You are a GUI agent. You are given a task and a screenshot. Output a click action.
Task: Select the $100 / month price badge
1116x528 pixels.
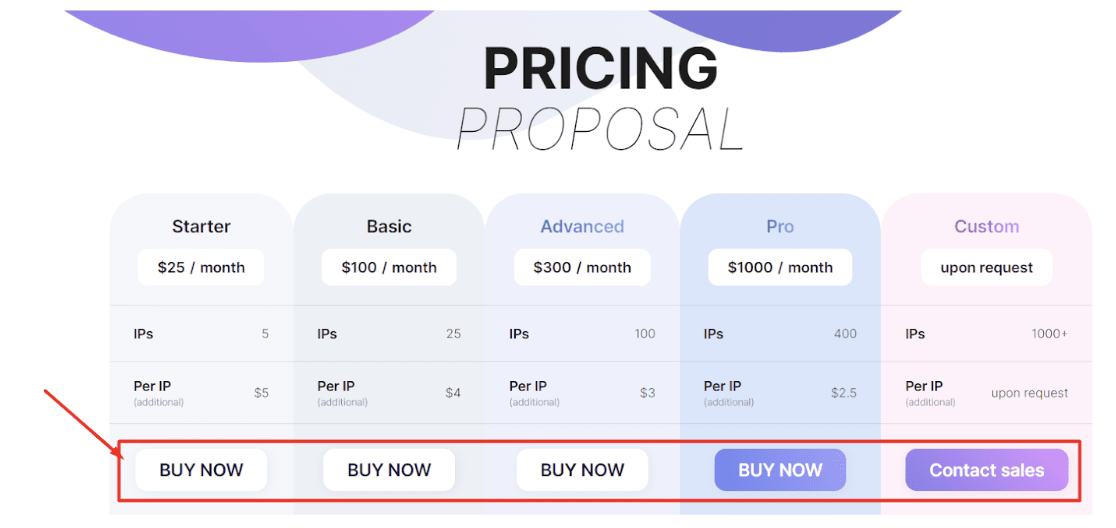[389, 267]
